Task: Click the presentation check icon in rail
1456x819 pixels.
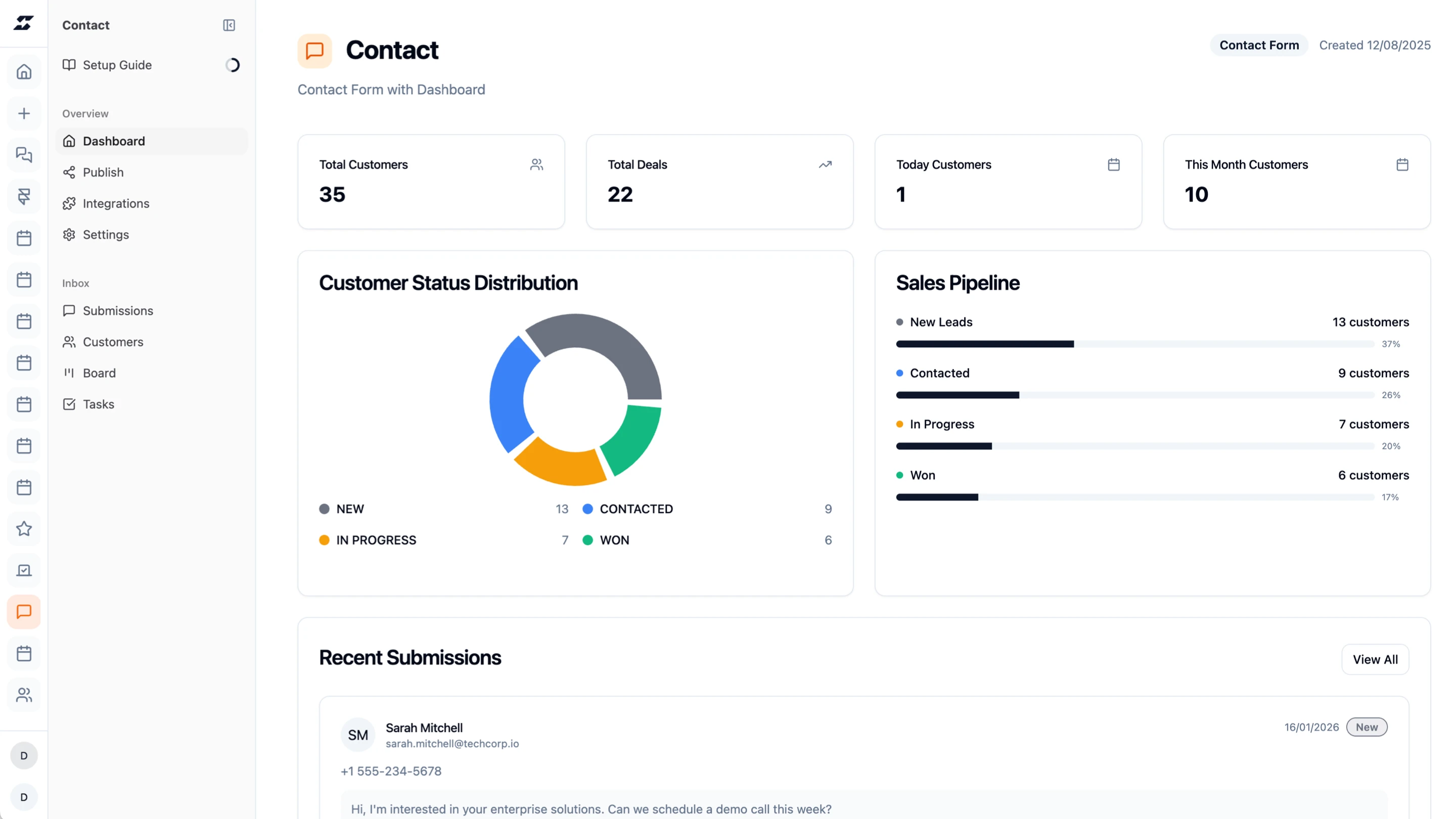Action: coord(24,570)
